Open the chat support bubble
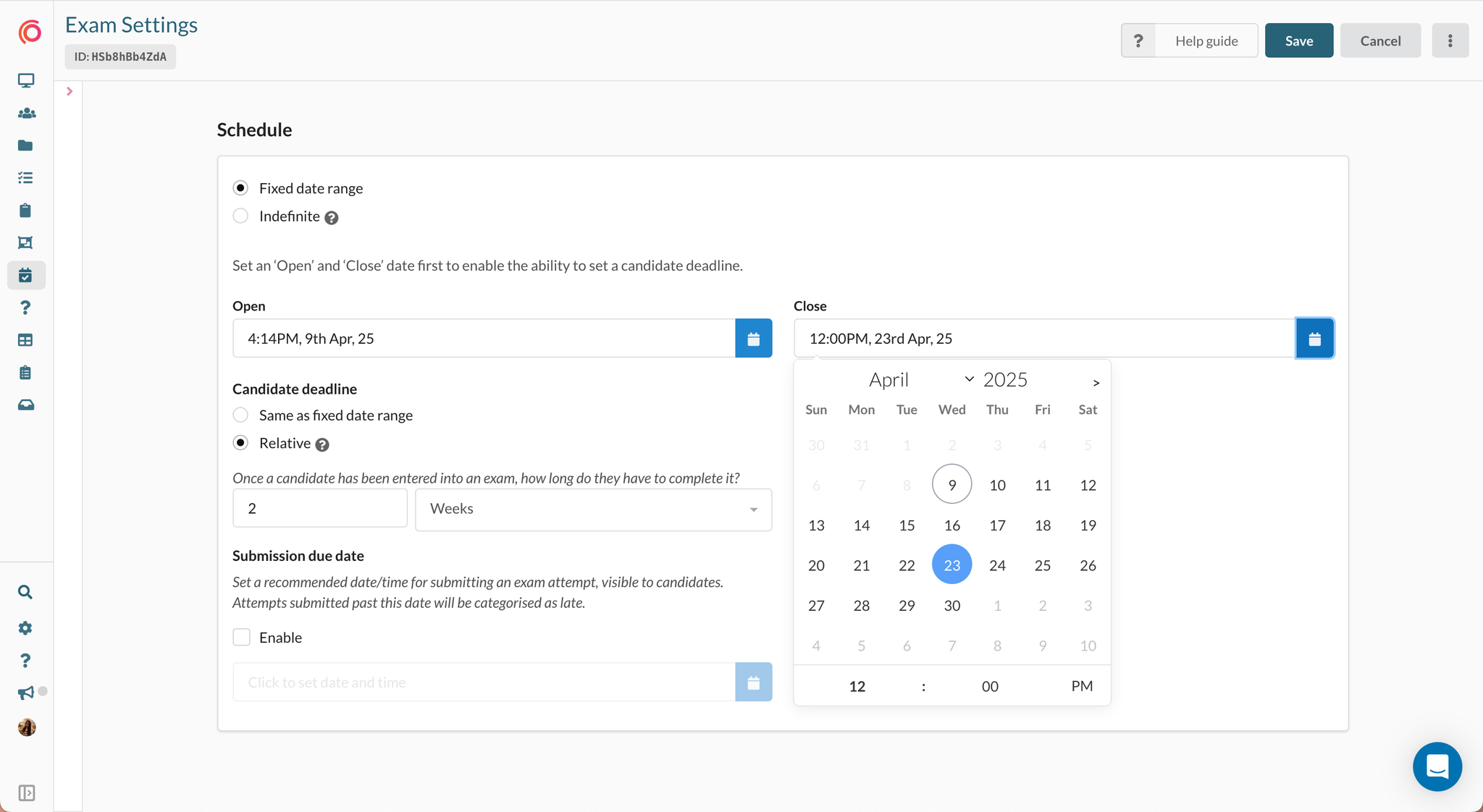 1437,766
